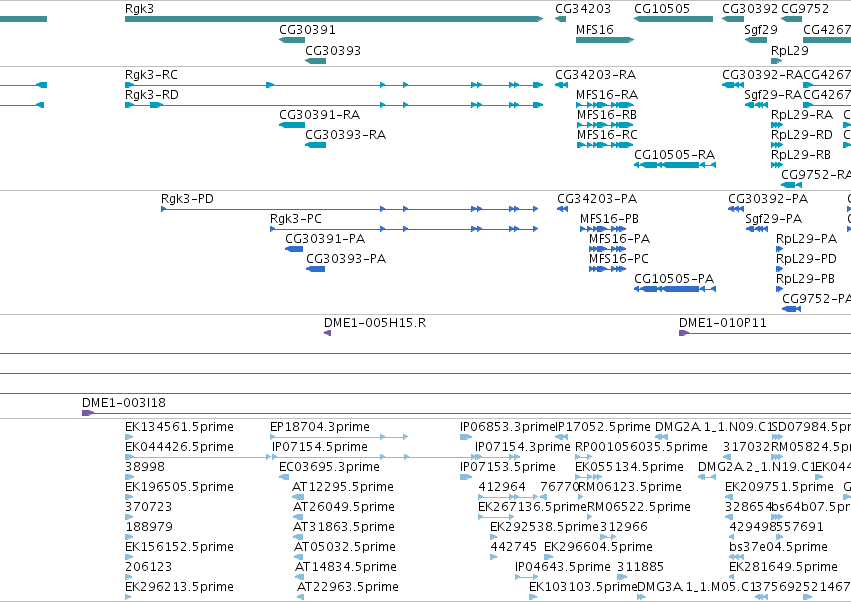Select the AT31863.5prime EST
This screenshot has width=851, height=602.
click(298, 537)
